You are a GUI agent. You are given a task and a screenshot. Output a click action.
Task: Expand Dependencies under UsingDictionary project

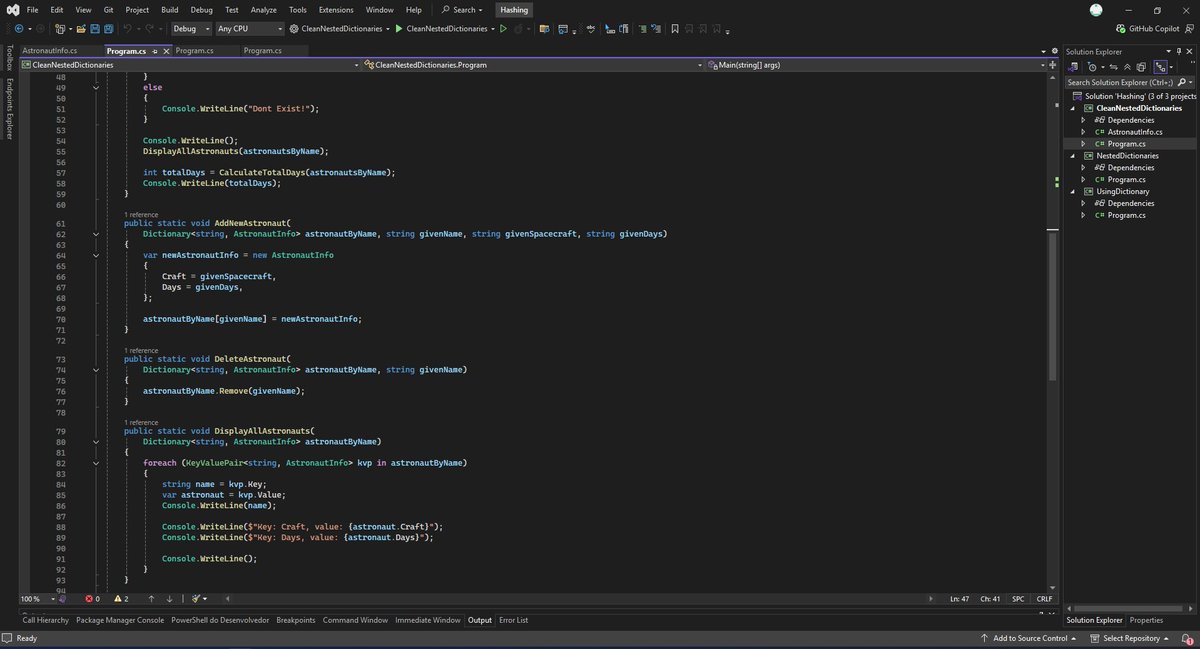1083,203
